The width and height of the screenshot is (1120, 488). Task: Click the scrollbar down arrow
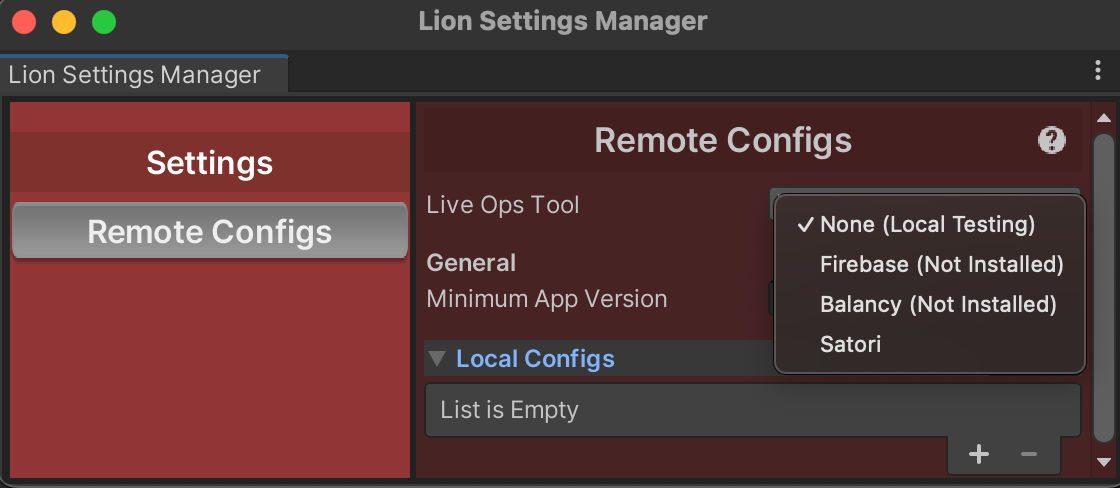click(x=1103, y=462)
